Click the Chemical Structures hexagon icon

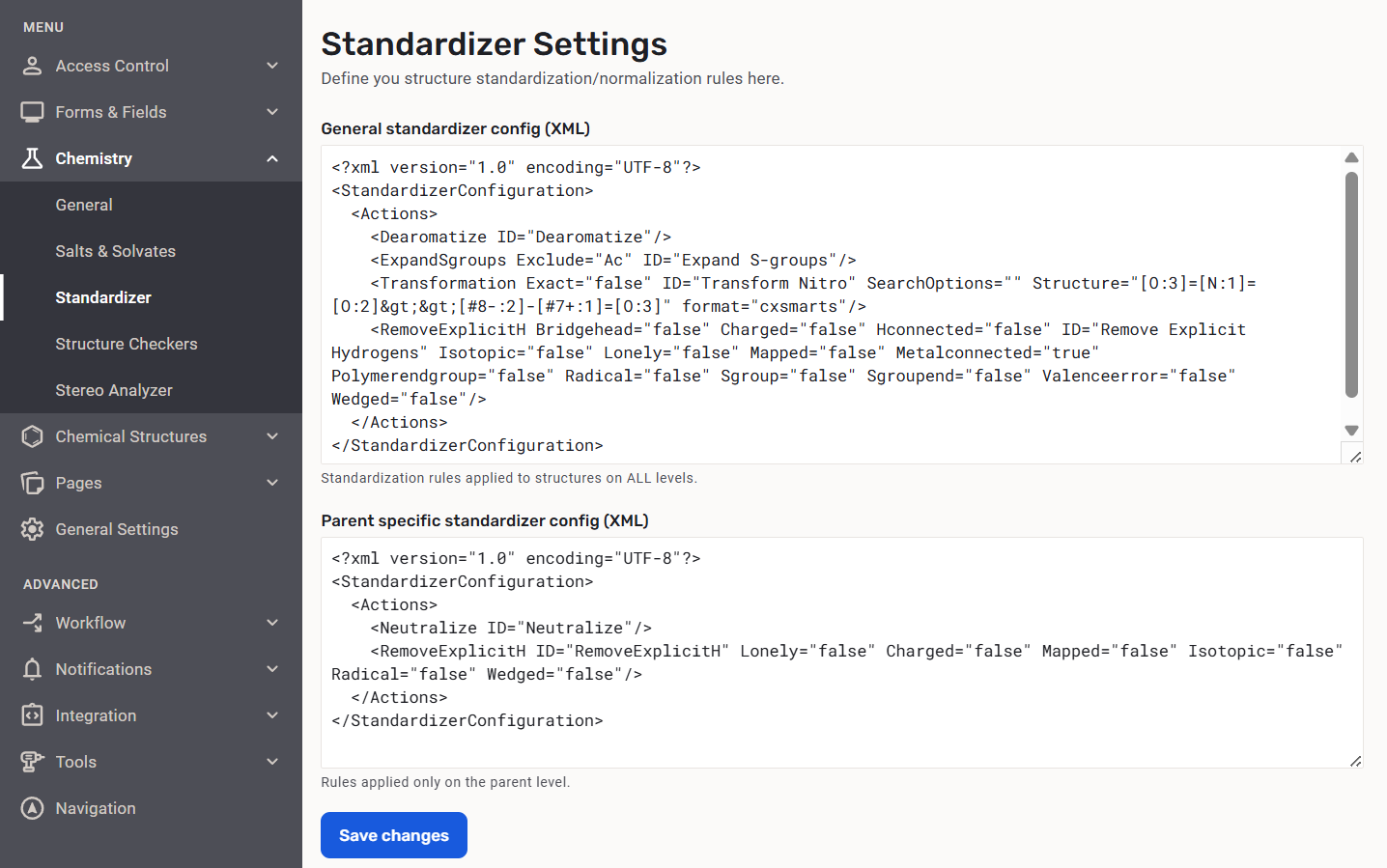point(32,436)
